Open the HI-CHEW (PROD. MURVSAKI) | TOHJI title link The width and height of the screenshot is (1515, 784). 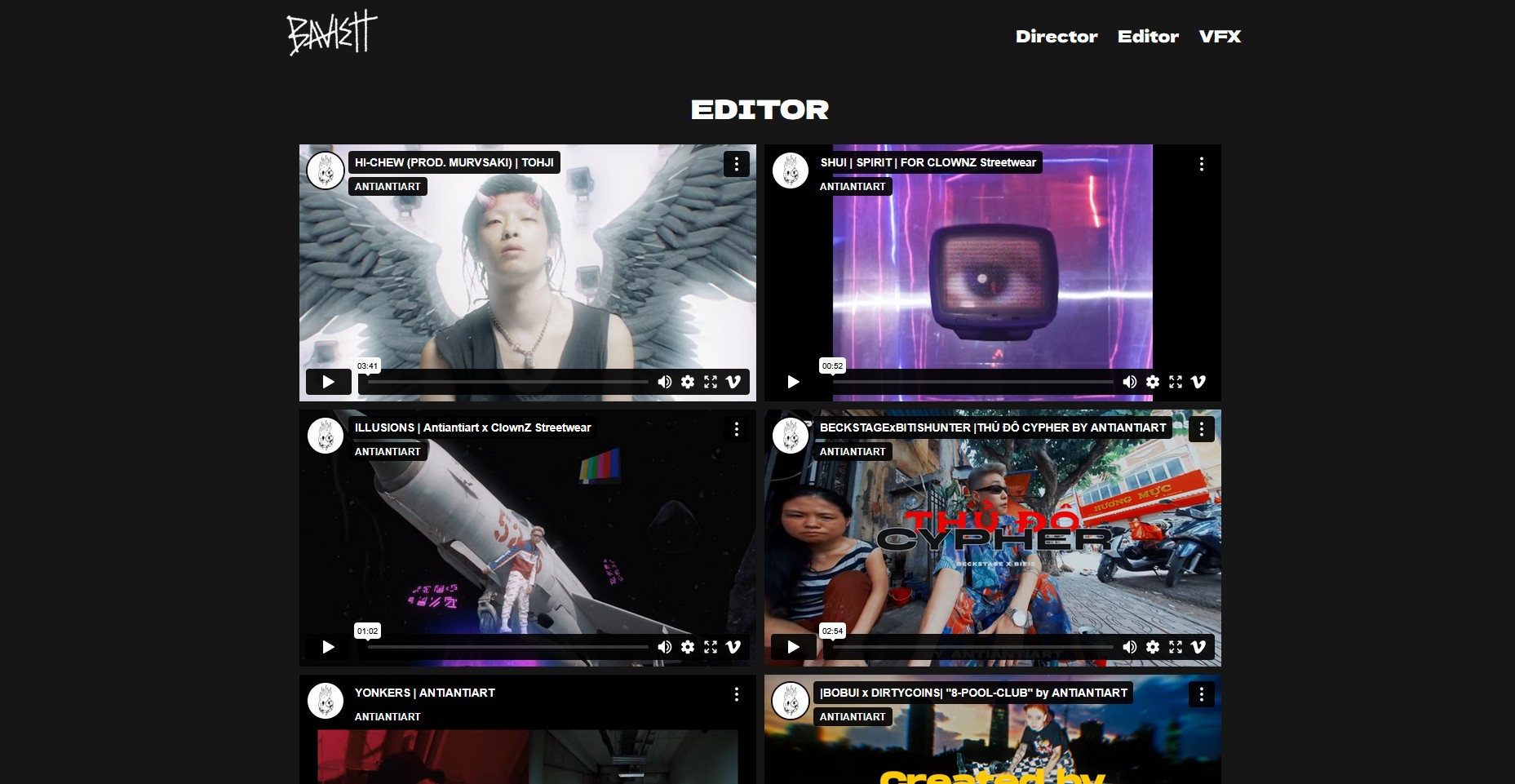[x=454, y=162]
